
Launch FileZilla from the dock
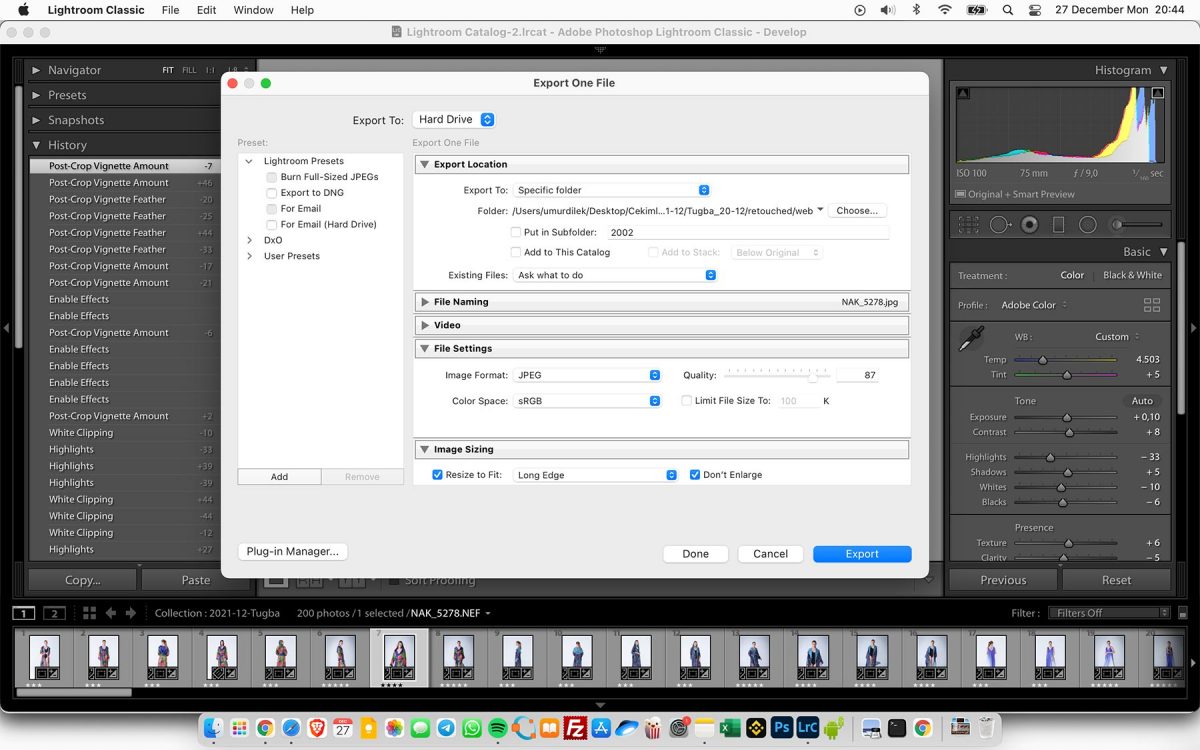(574, 728)
